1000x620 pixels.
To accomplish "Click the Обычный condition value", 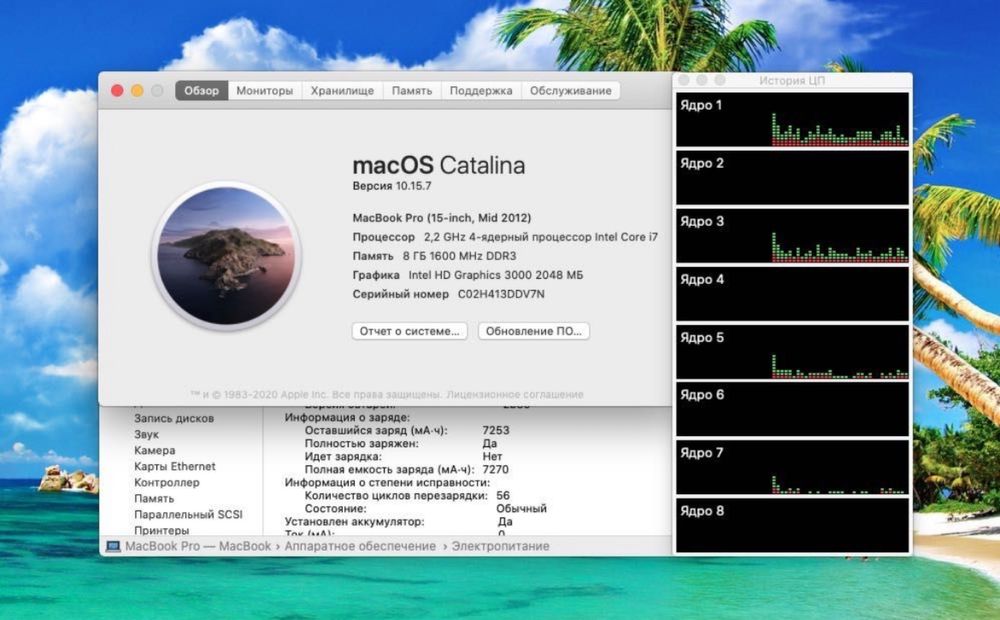I will coord(522,509).
